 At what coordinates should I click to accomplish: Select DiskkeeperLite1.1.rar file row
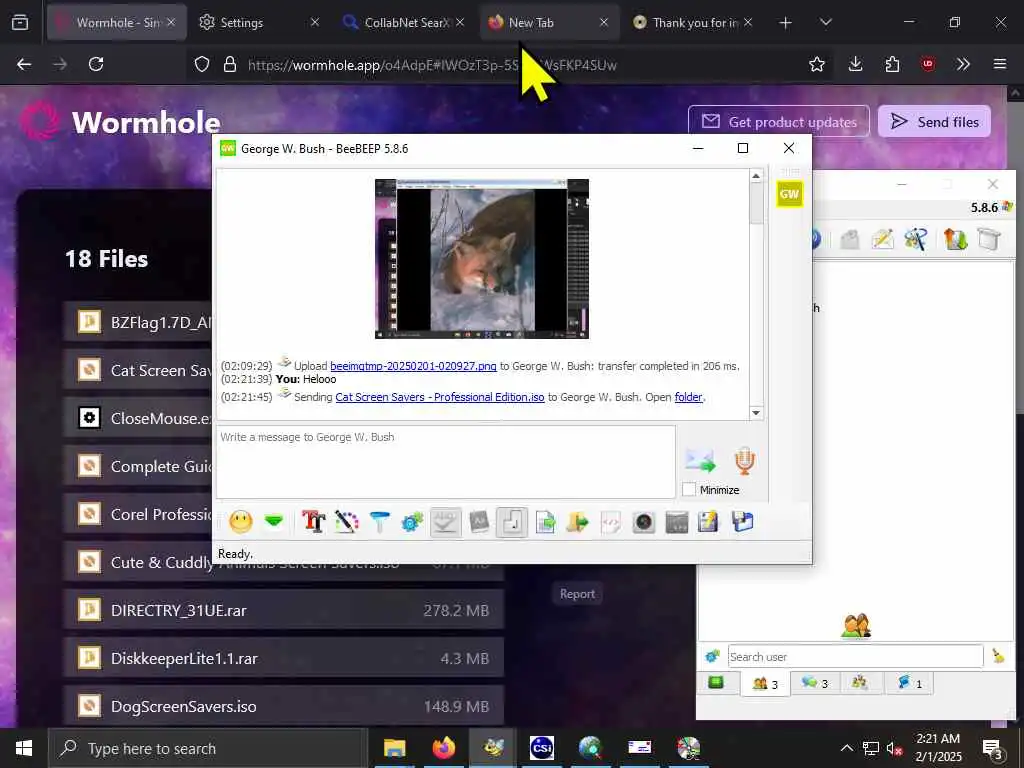click(283, 658)
